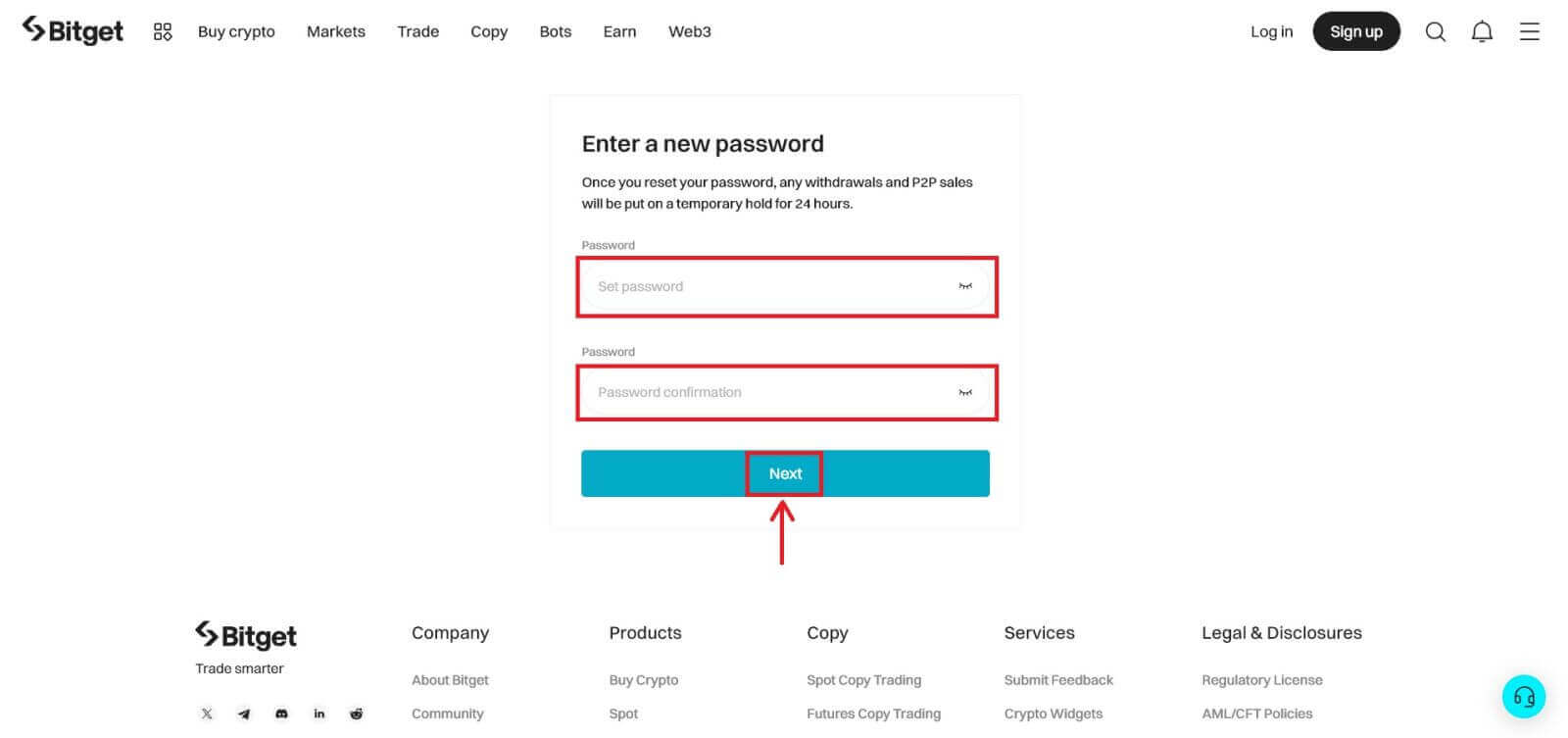
Task: Open the customer support headset chat
Action: 1524,697
